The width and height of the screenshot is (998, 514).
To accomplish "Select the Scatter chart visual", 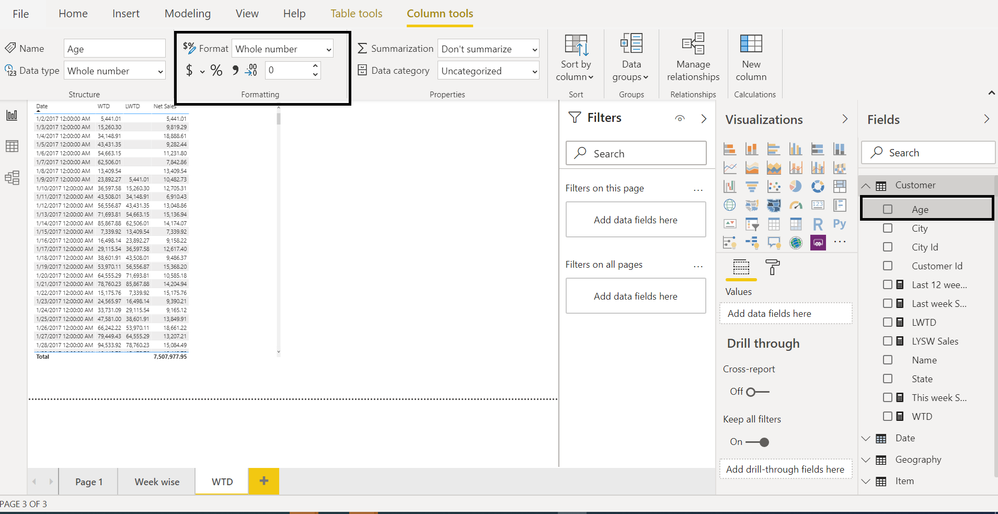I will [x=774, y=186].
